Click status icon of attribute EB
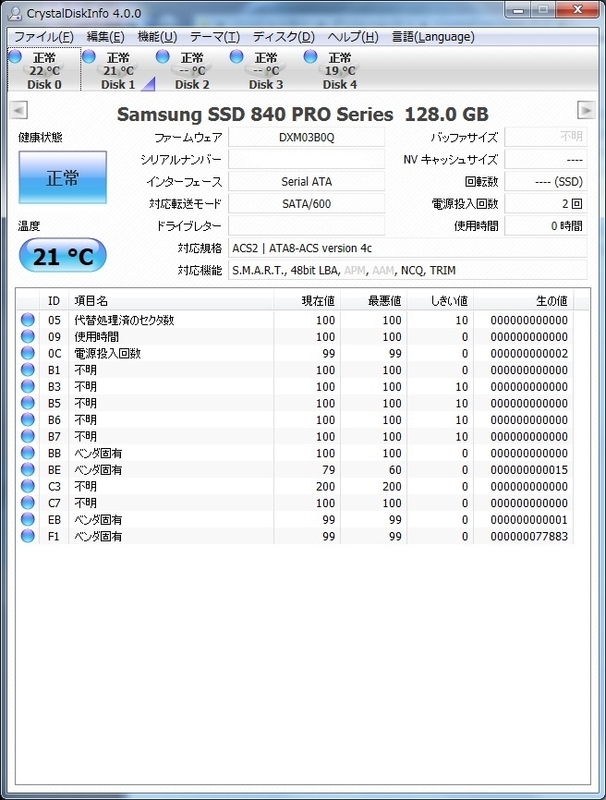The image size is (606, 800). [28, 519]
